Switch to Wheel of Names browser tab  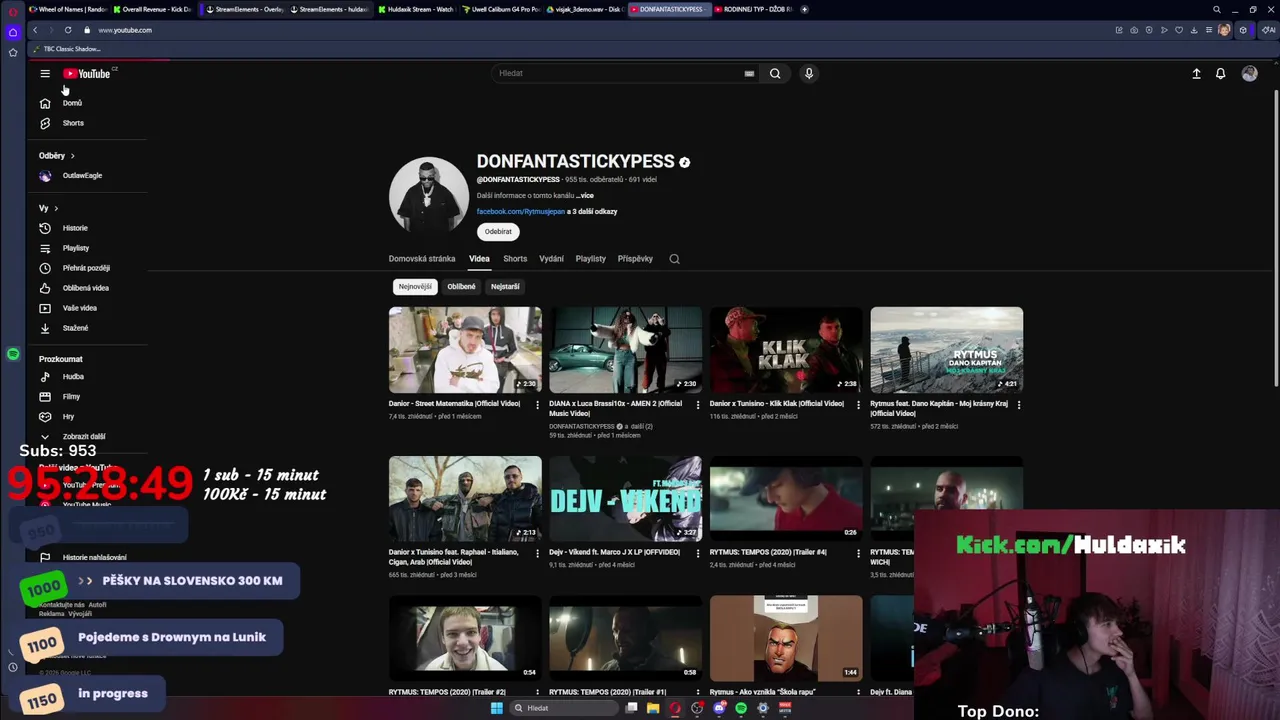[x=66, y=9]
